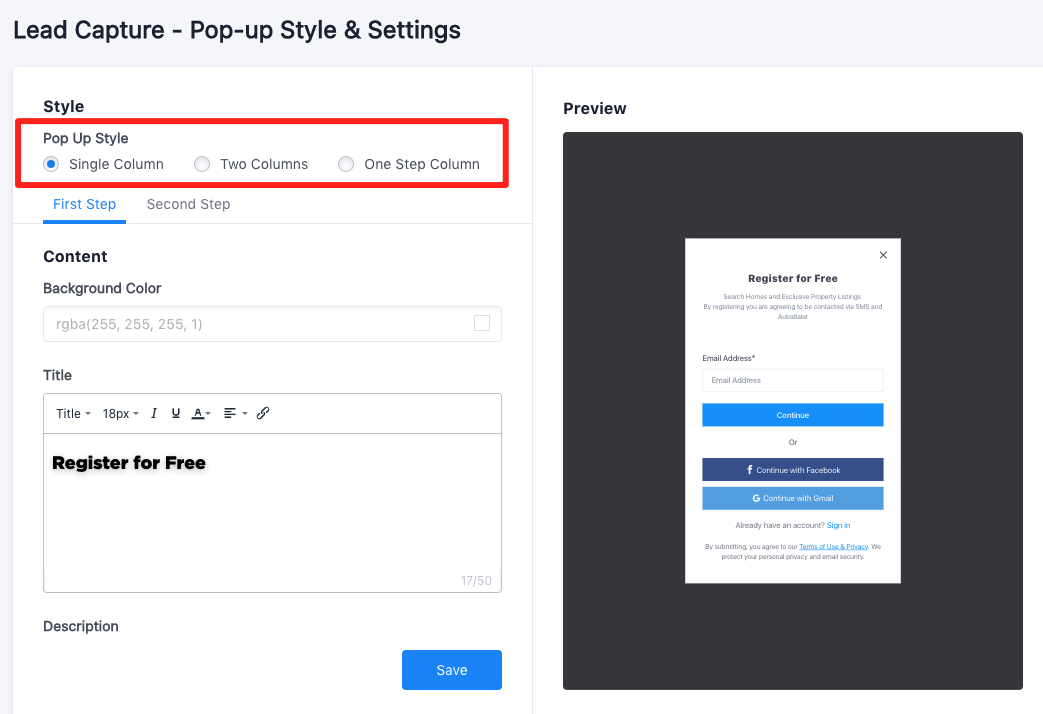The width and height of the screenshot is (1043, 714).
Task: Choose the Two Columns radio button
Action: click(x=201, y=164)
